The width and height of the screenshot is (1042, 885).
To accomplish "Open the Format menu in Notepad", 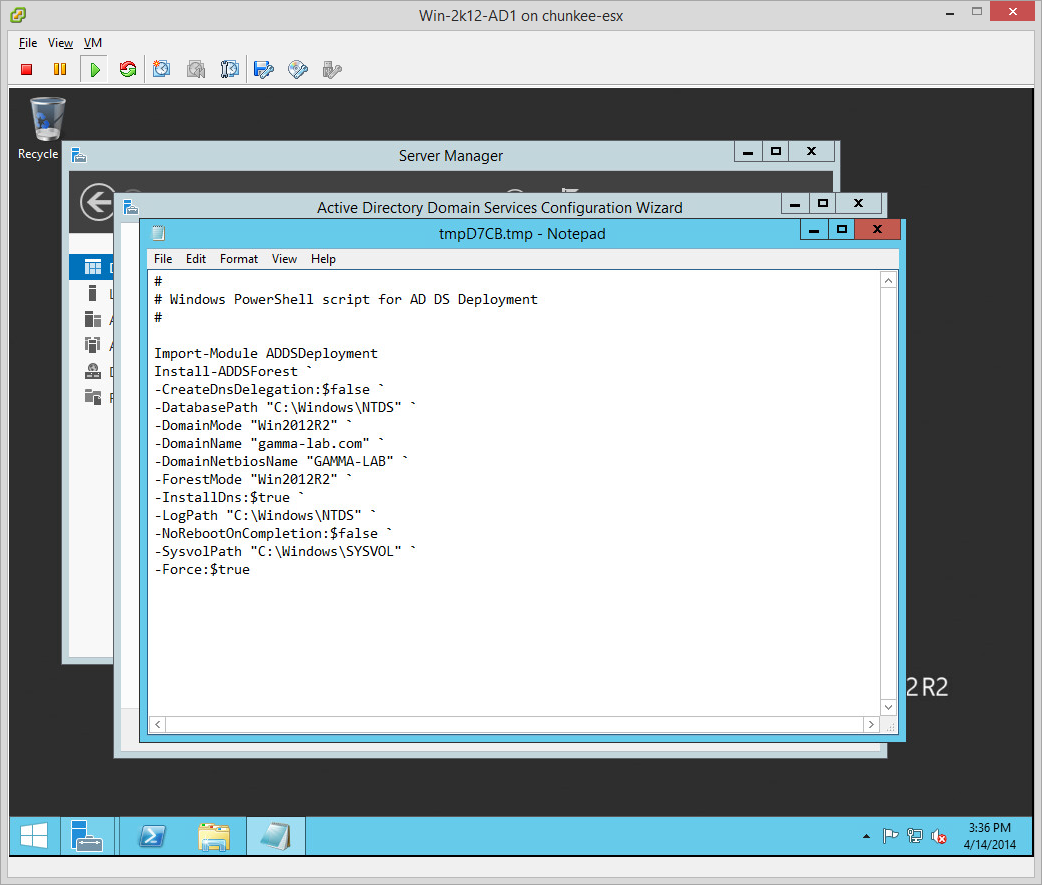I will tap(239, 259).
